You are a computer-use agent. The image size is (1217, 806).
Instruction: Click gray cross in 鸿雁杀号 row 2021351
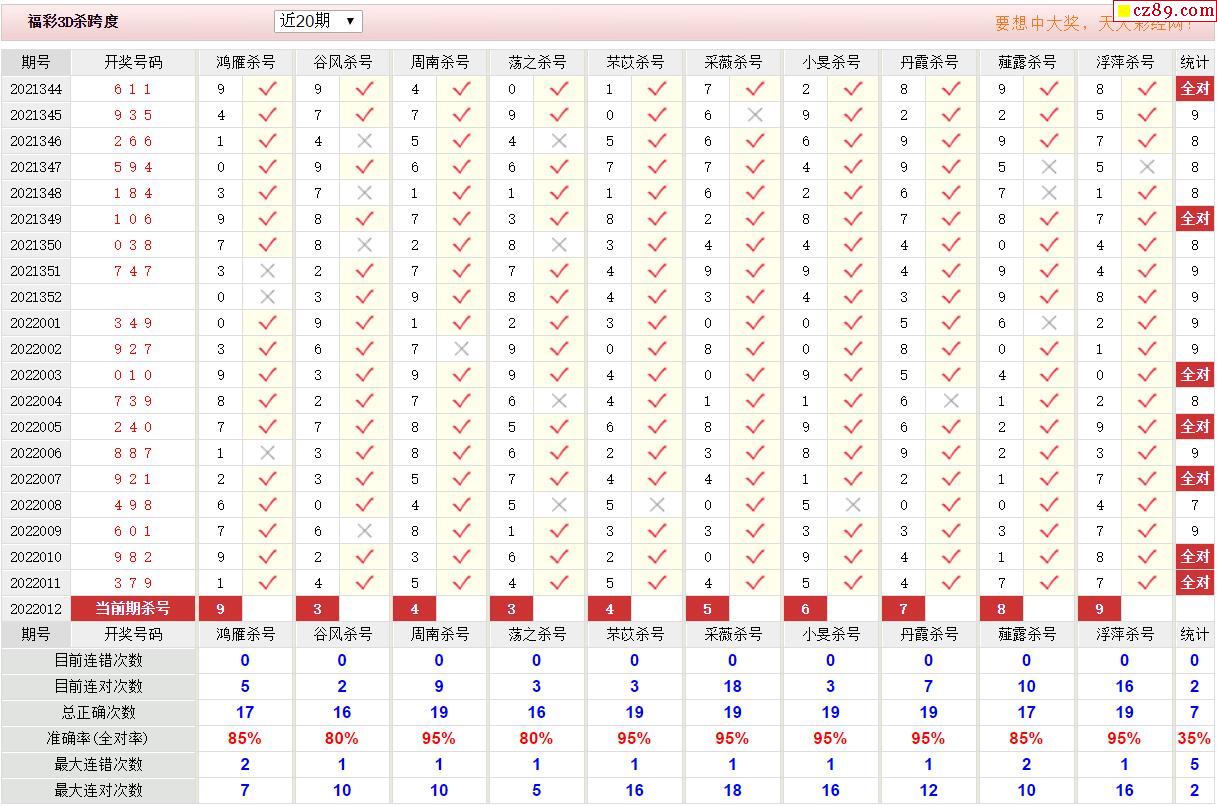[x=267, y=271]
